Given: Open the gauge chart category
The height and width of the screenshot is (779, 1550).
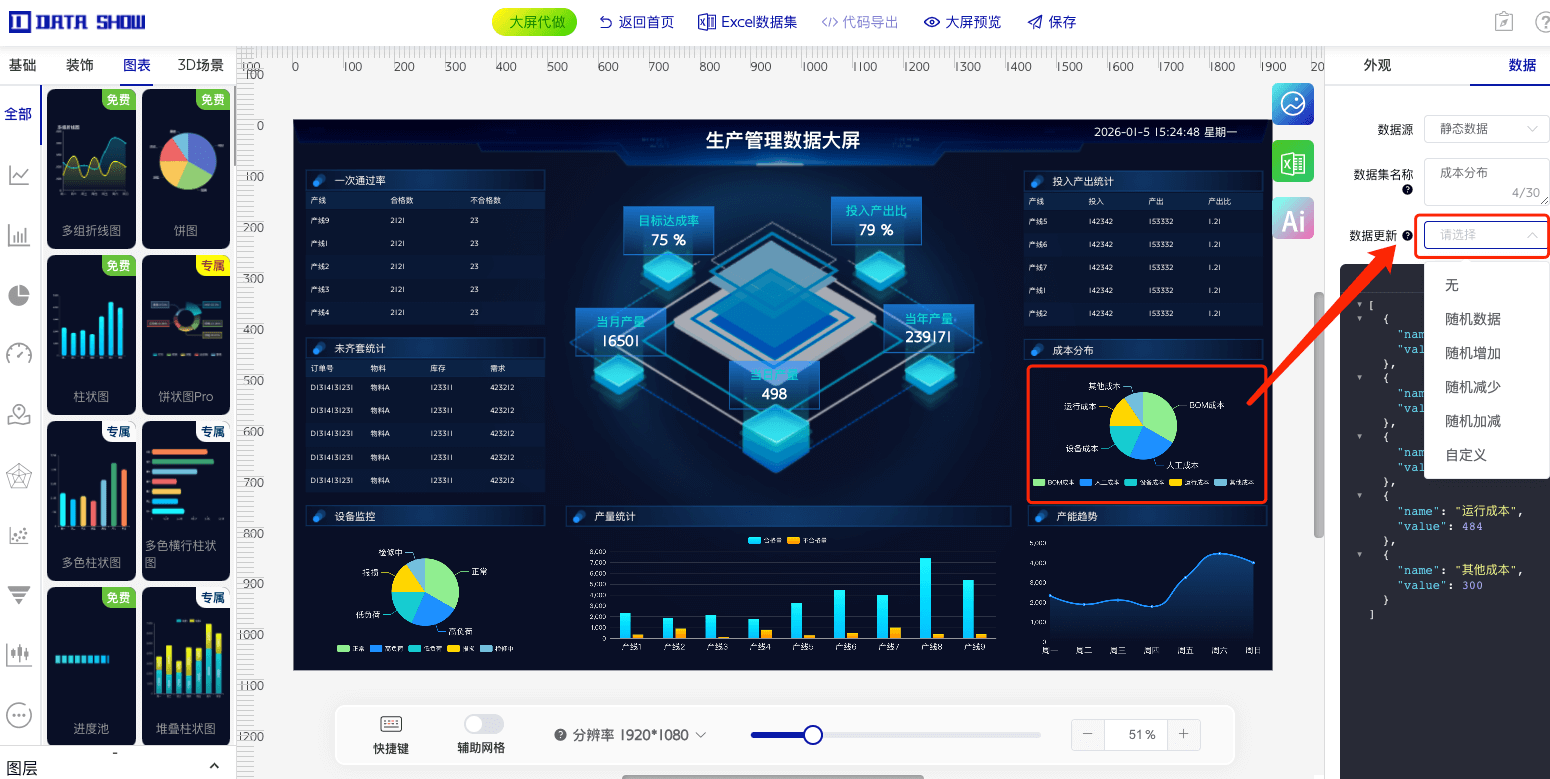Looking at the screenshot, I should tap(19, 354).
